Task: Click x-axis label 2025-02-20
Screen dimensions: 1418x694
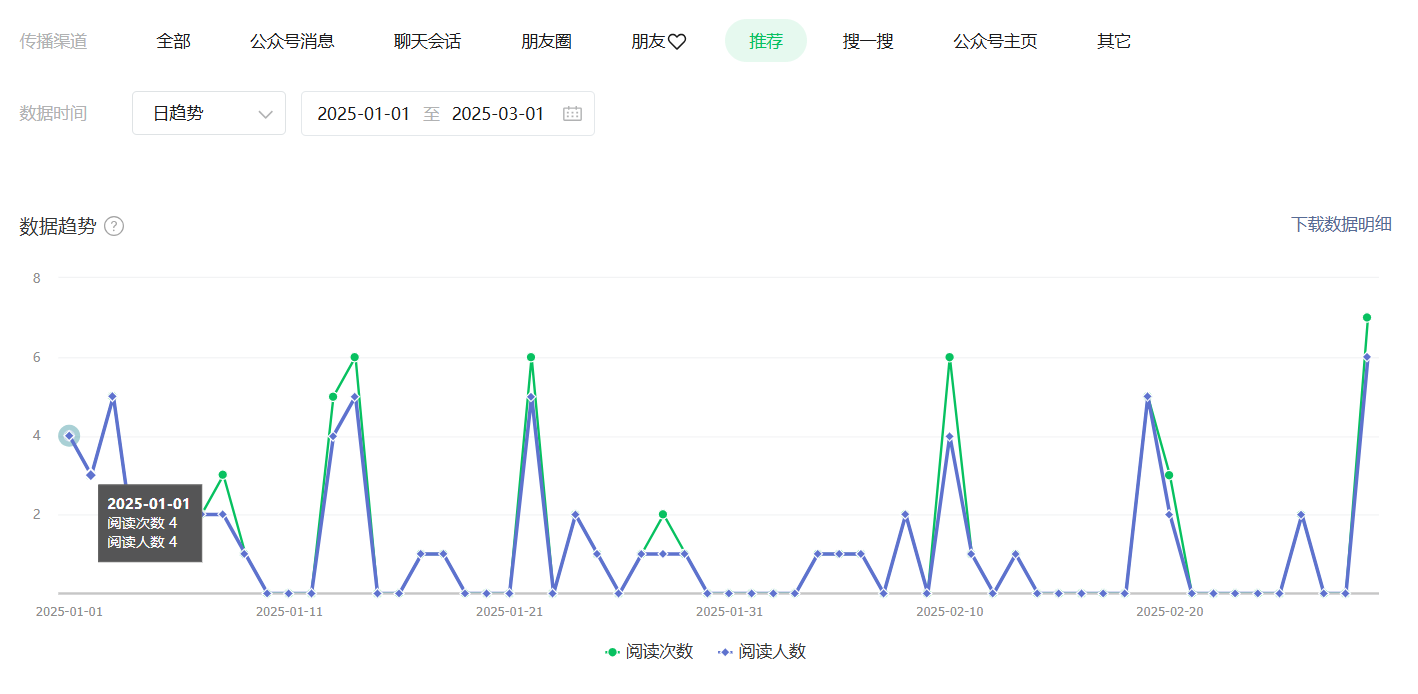Action: pyautogui.click(x=1169, y=611)
